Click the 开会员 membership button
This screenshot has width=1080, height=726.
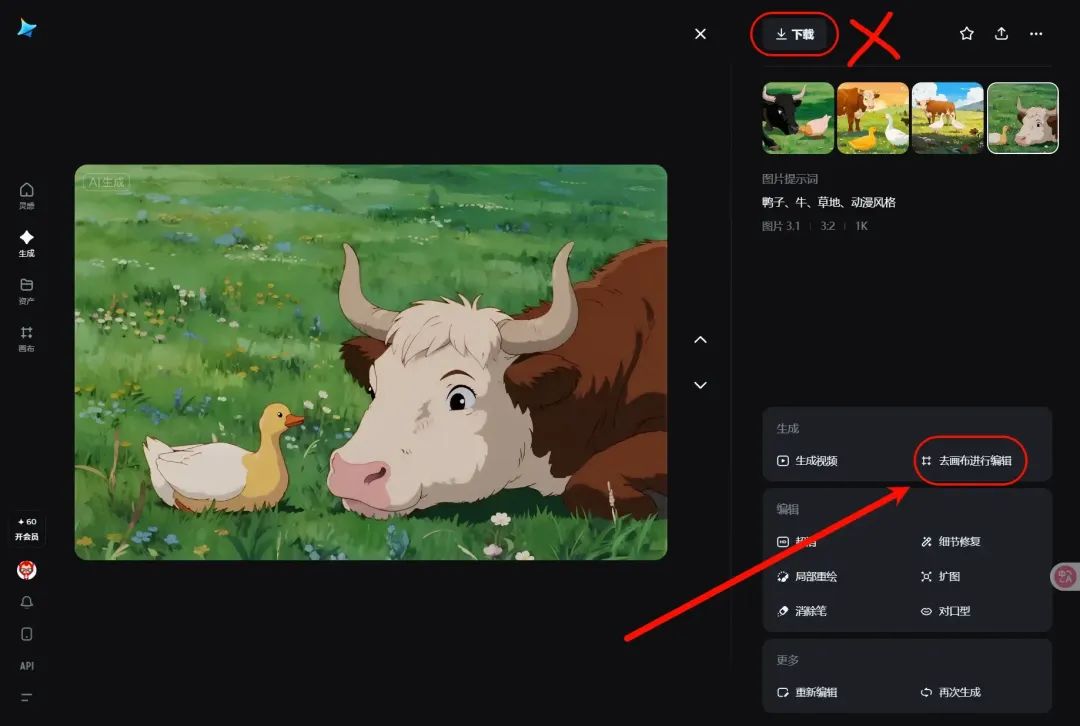[x=27, y=529]
